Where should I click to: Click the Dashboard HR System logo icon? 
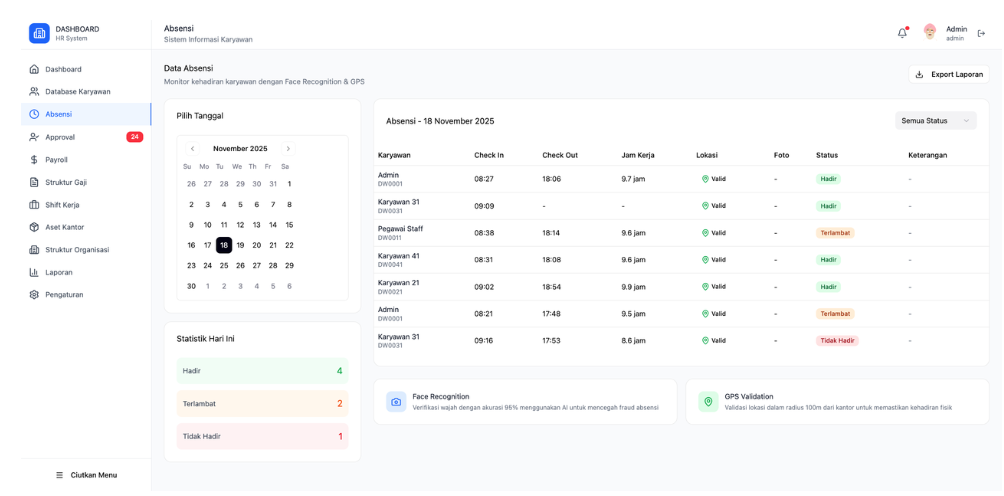(x=39, y=33)
